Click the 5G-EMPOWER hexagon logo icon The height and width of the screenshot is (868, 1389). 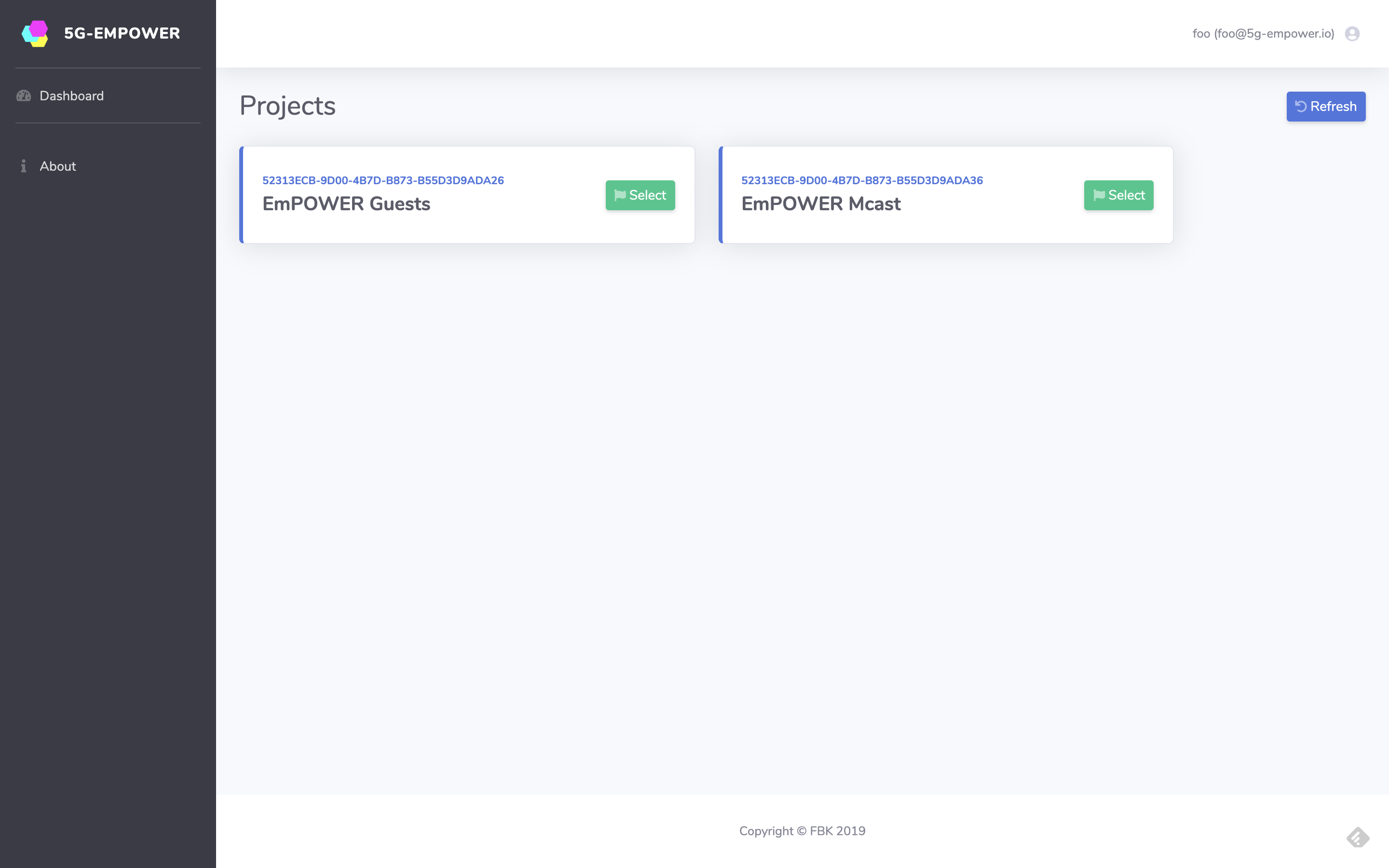(35, 33)
